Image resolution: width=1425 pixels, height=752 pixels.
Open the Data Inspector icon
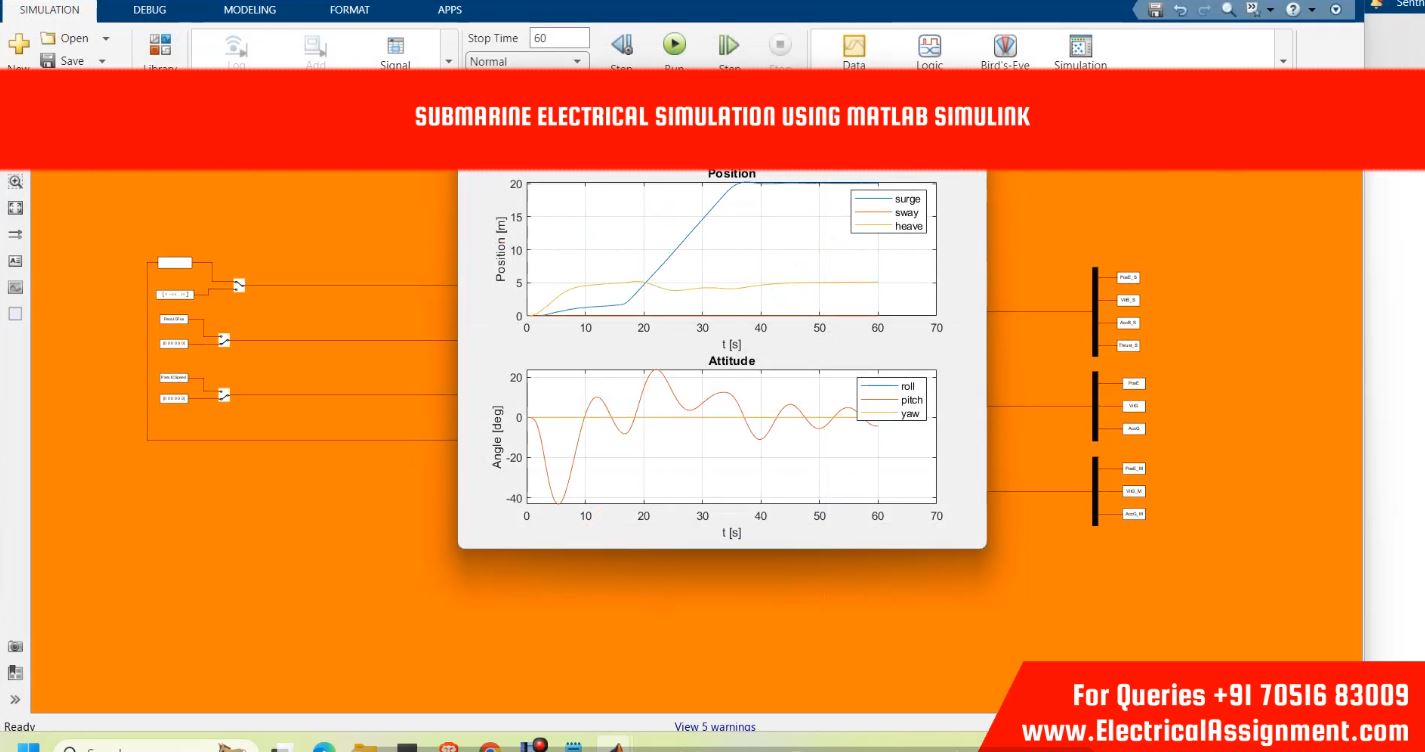pos(854,46)
